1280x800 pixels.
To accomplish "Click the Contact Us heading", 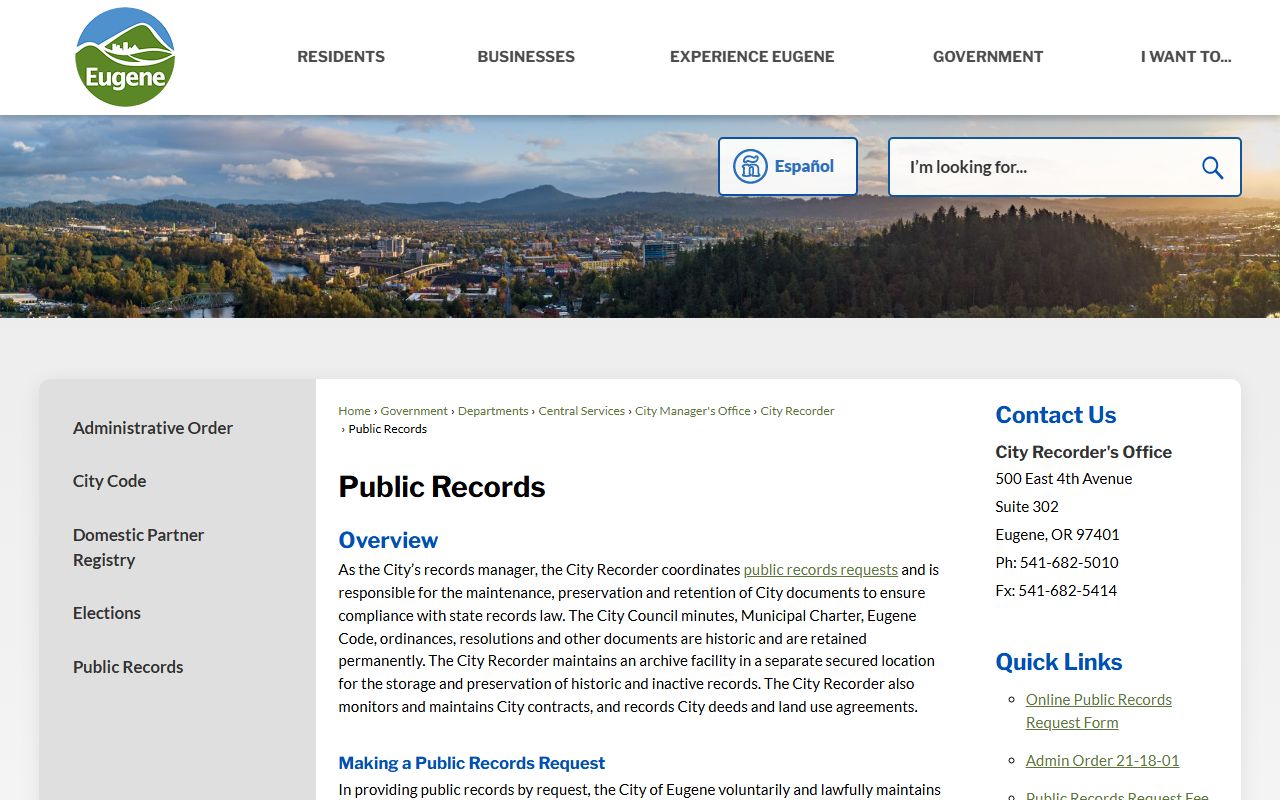I will point(1056,415).
